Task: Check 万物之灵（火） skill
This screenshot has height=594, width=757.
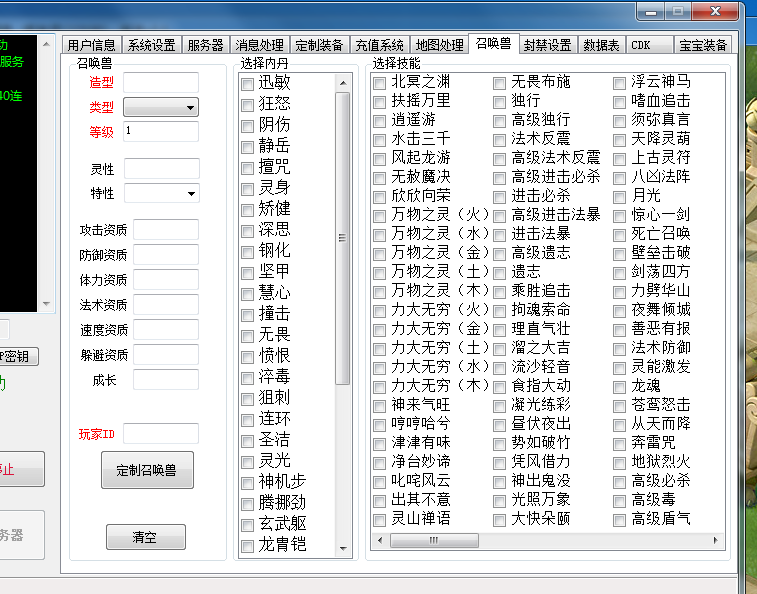Action: [x=379, y=216]
